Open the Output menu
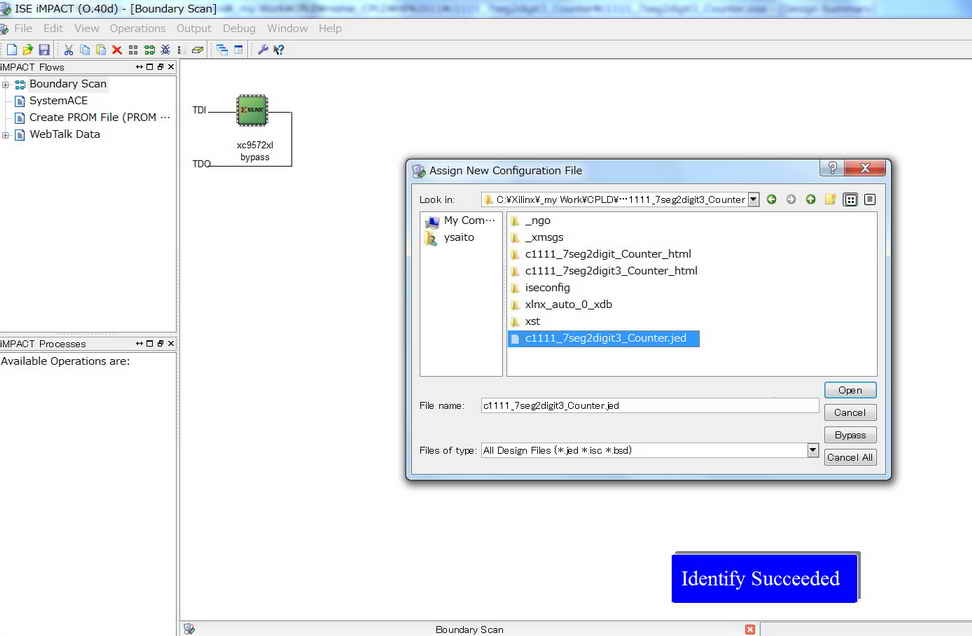This screenshot has height=636, width=972. (194, 29)
